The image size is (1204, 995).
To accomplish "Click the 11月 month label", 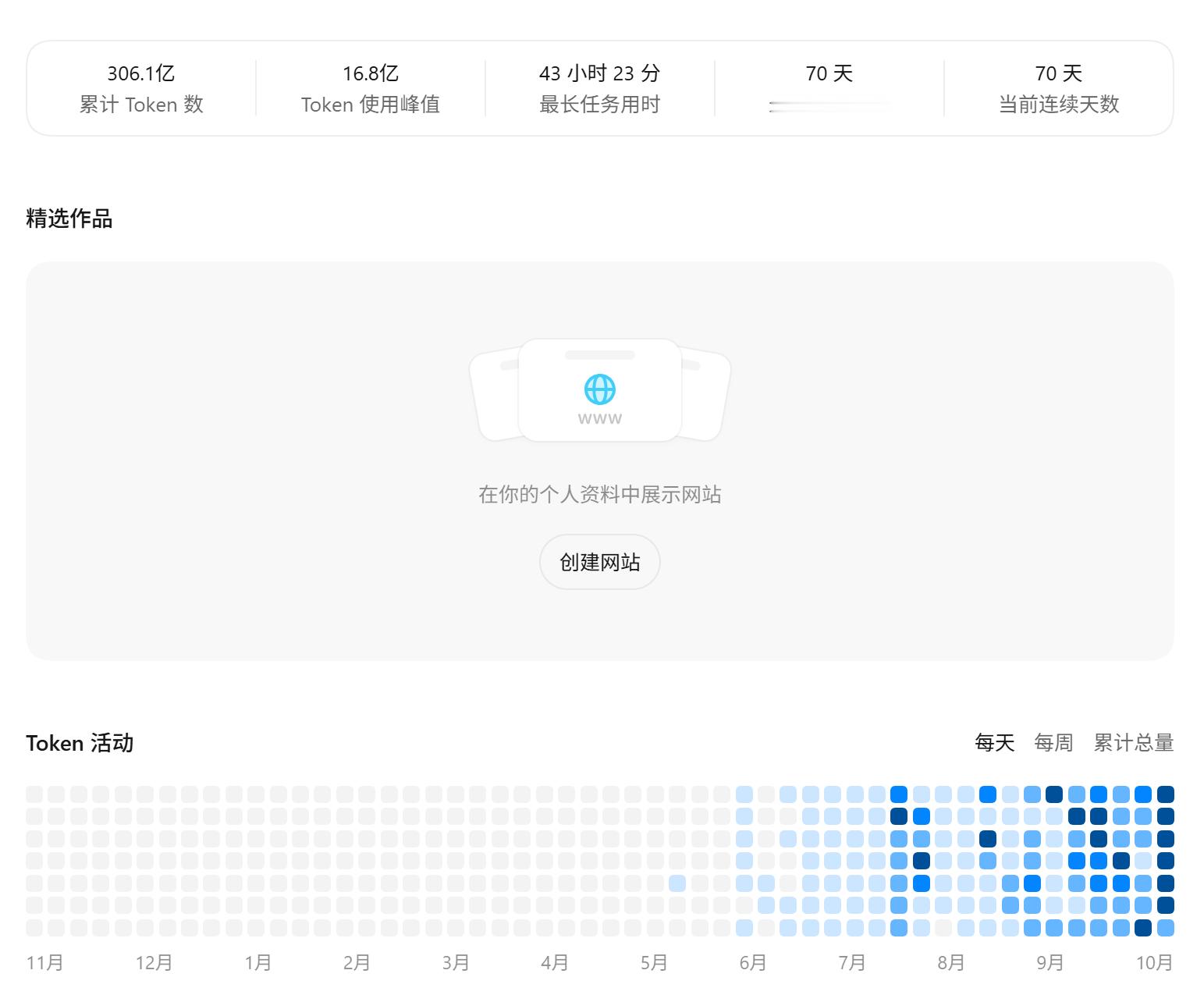I will click(44, 962).
